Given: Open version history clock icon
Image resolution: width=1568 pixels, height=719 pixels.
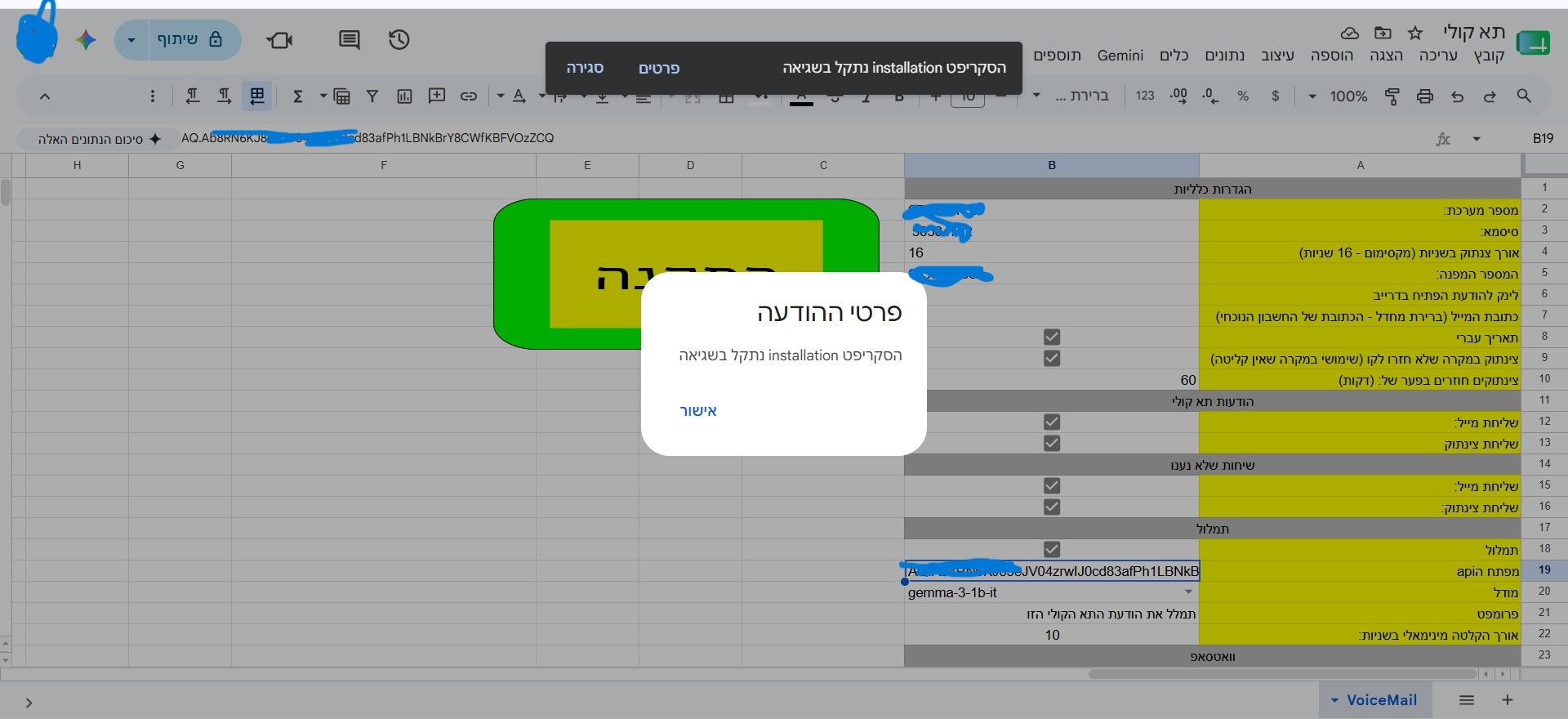Looking at the screenshot, I should [x=399, y=39].
